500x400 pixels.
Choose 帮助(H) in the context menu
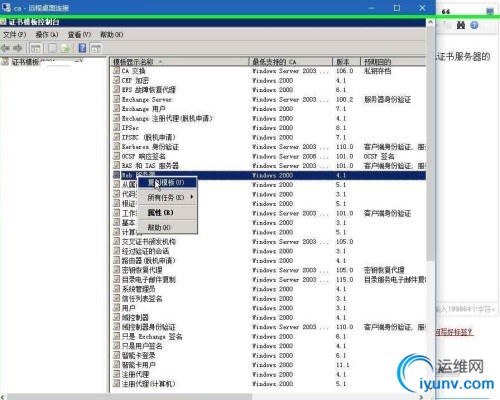point(167,228)
